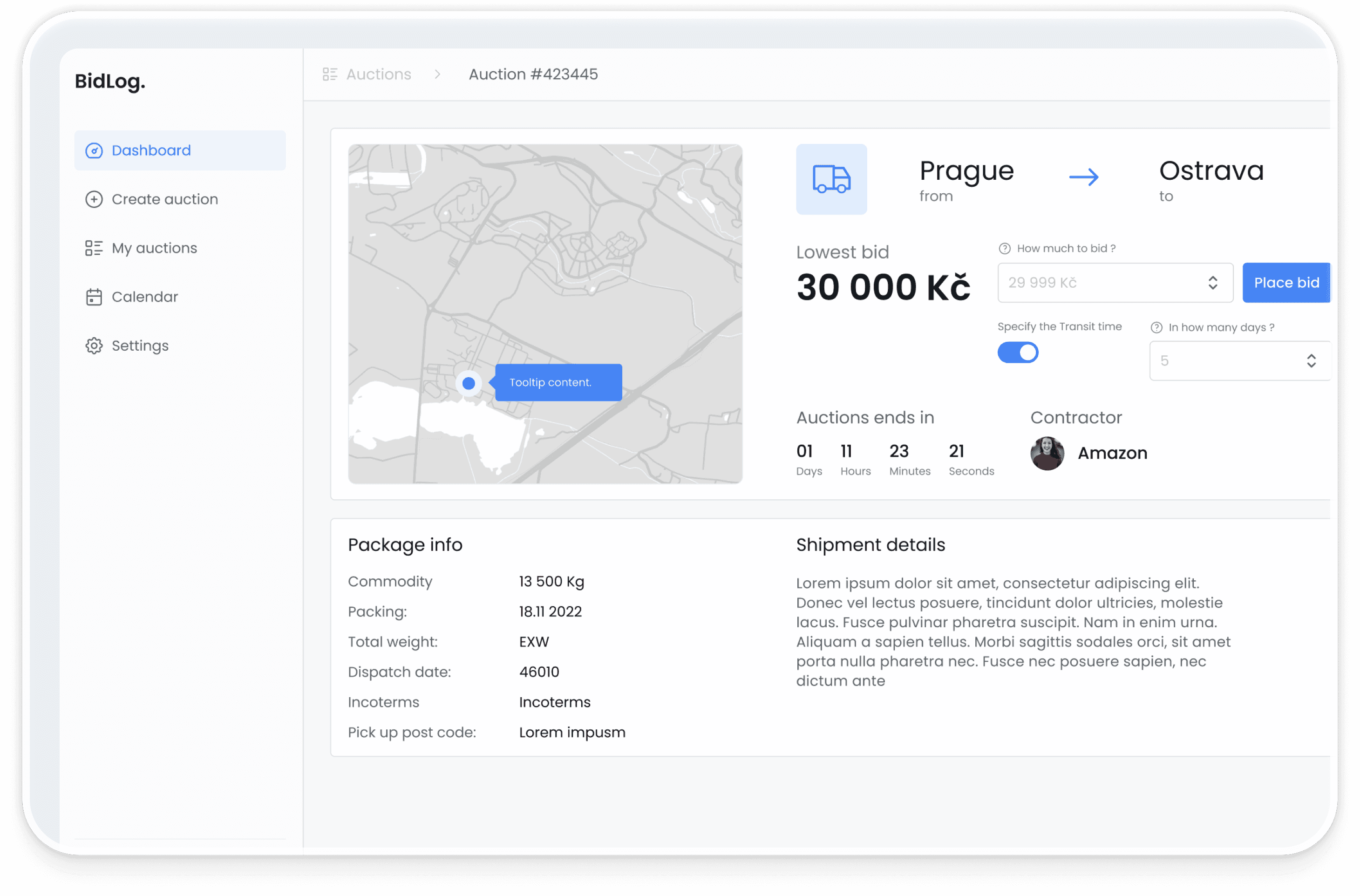Viewport: 1360px width, 896px height.
Task: Click stepper arrows in bid amount field
Action: tap(1212, 283)
